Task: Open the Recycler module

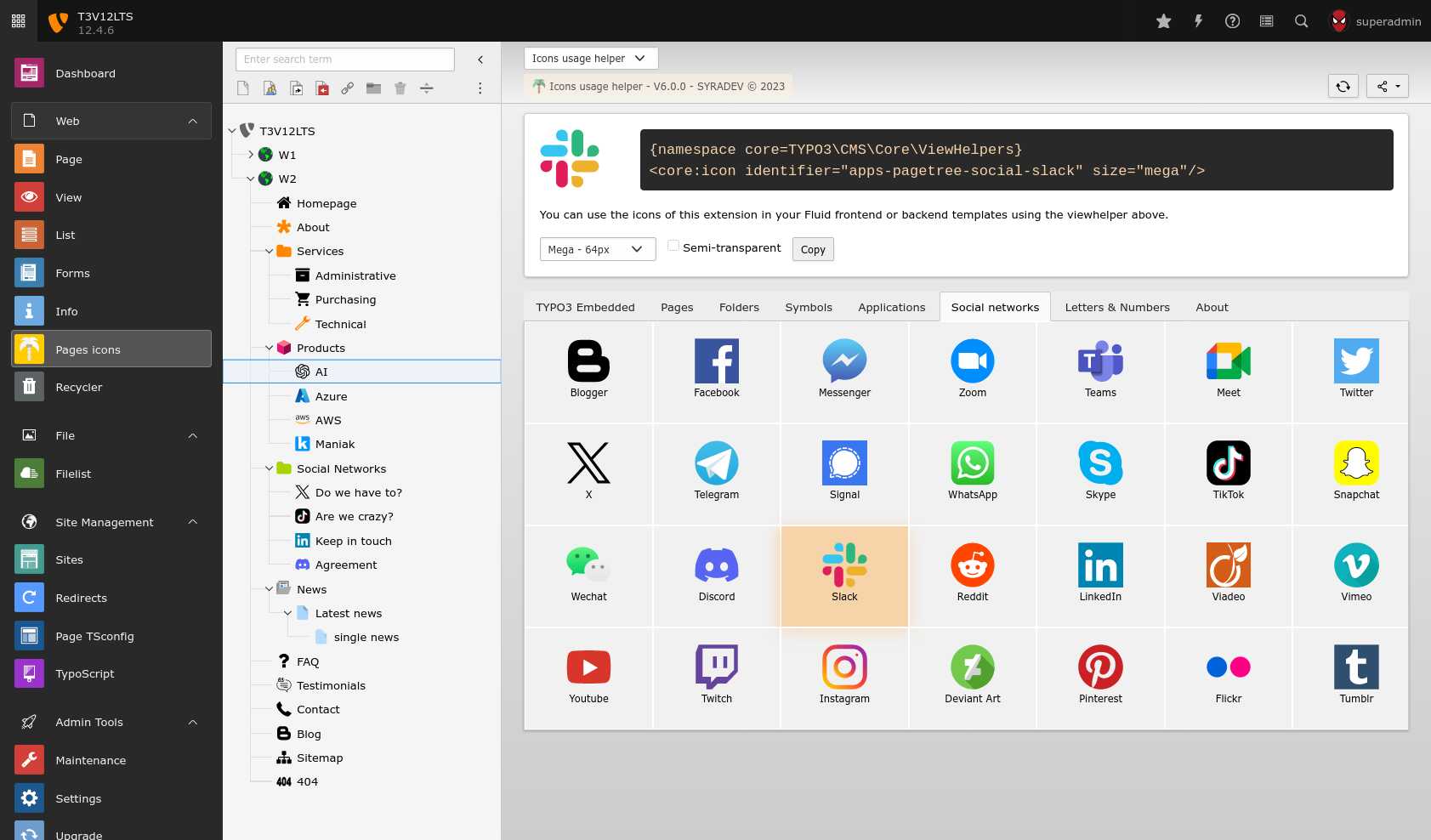Action: [x=111, y=387]
